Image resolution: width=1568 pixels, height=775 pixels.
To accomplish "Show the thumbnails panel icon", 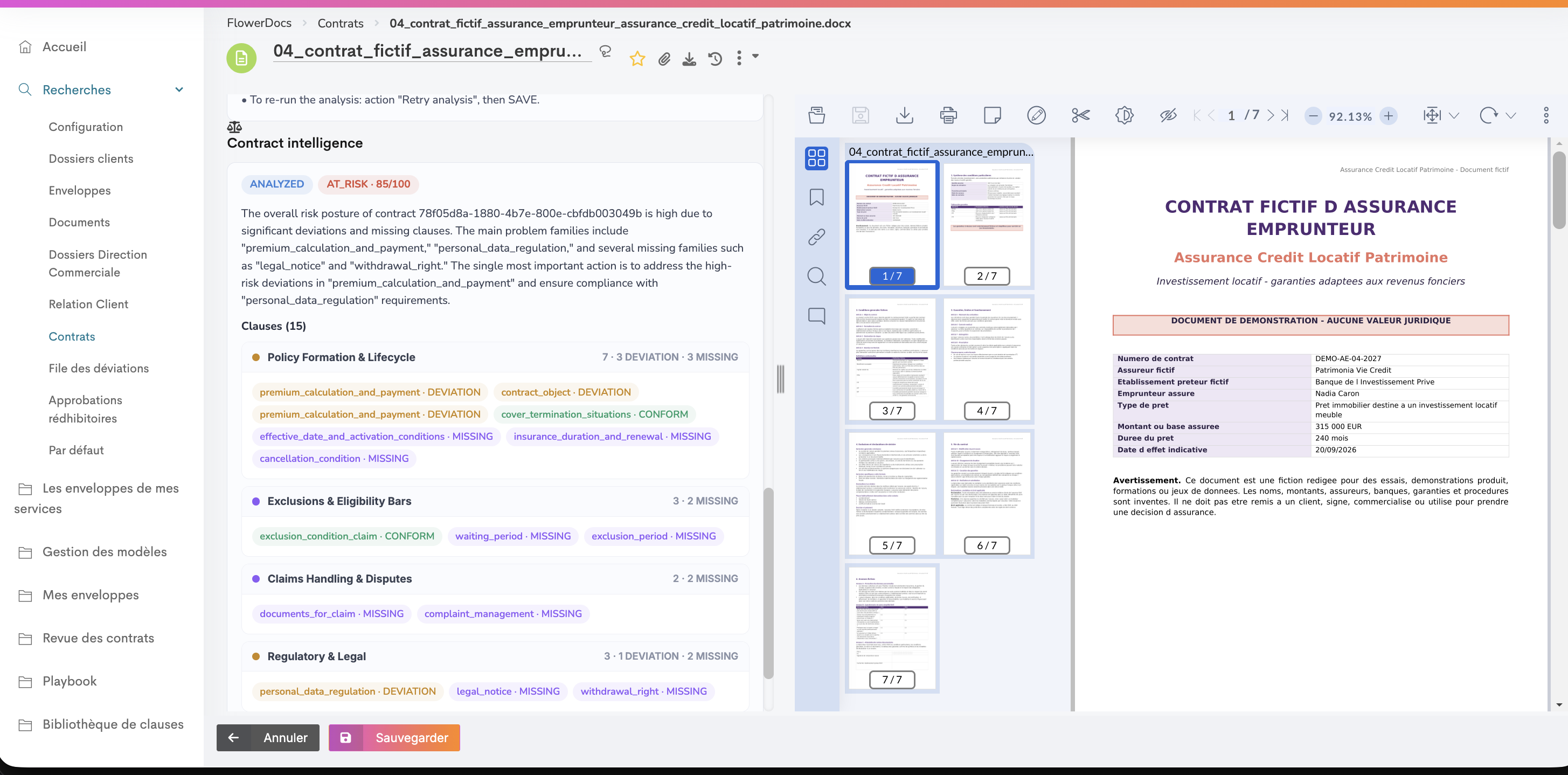I will coord(816,158).
